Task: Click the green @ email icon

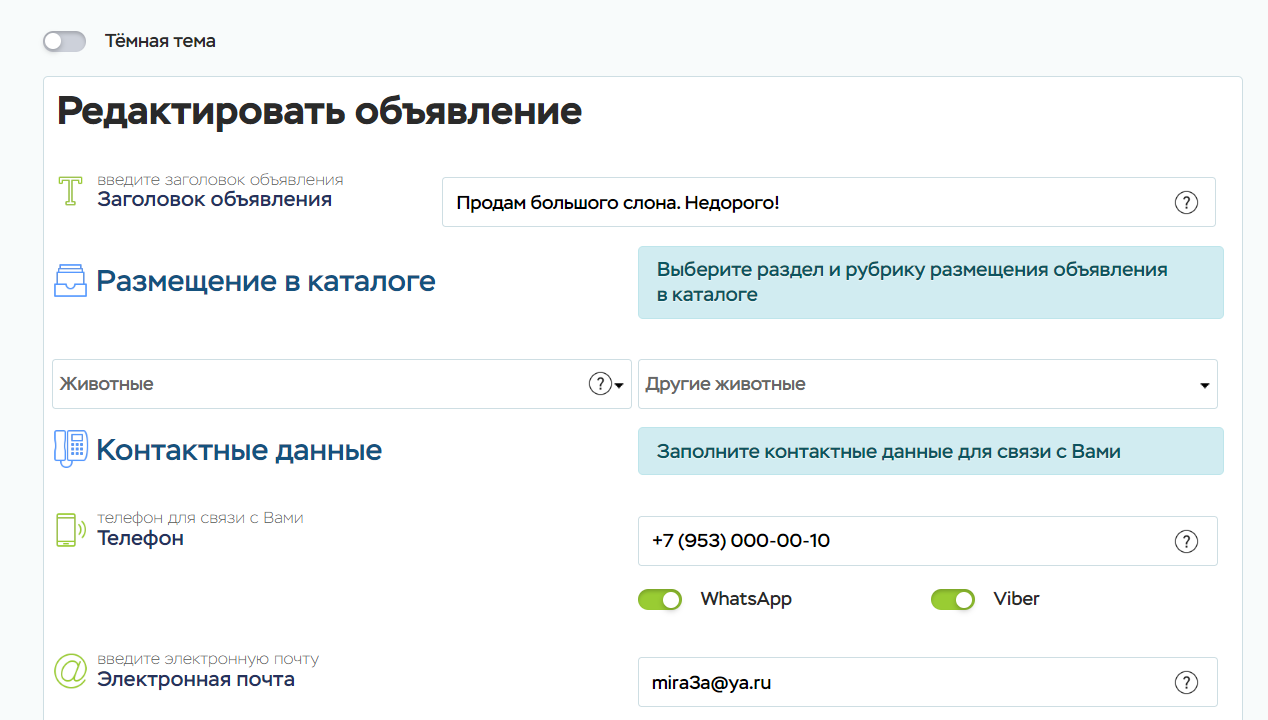Action: tap(70, 671)
